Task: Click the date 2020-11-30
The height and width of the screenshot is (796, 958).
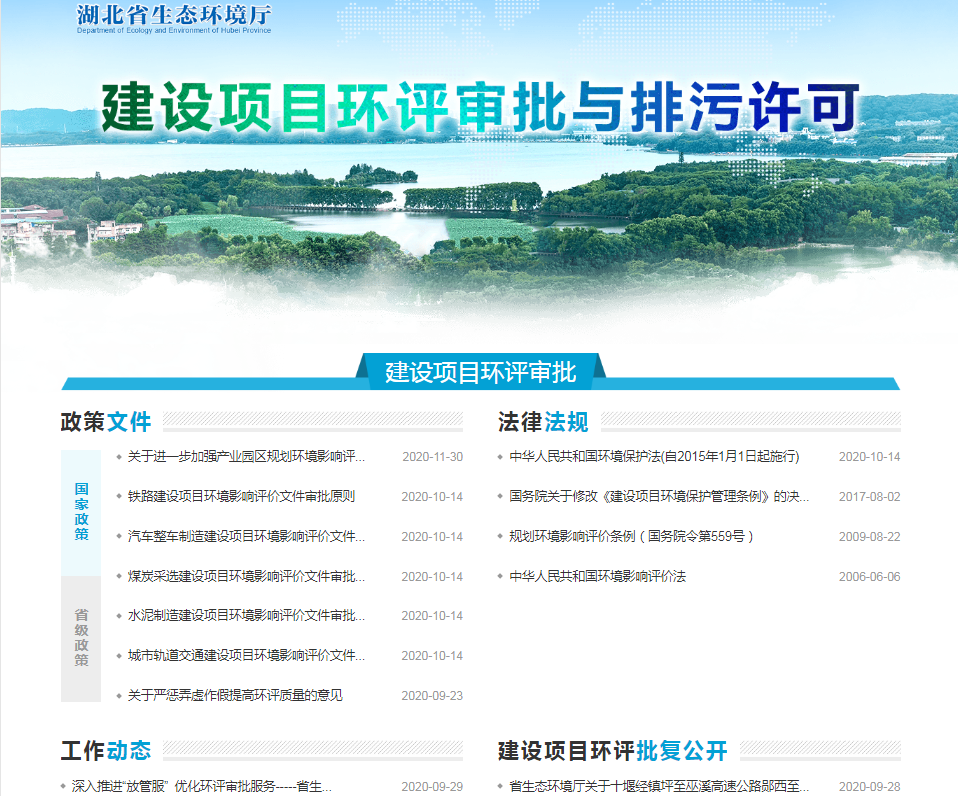Action: [433, 457]
